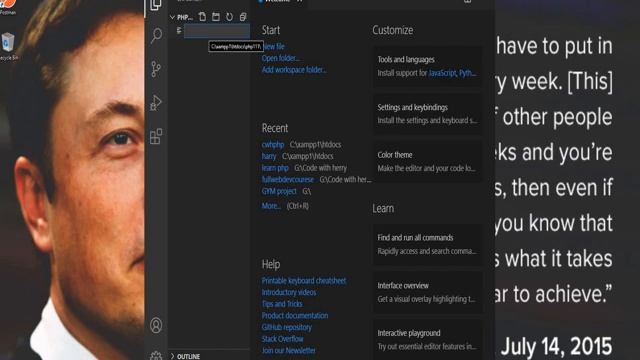
Task: Click the Interactive playground card
Action: (427, 339)
